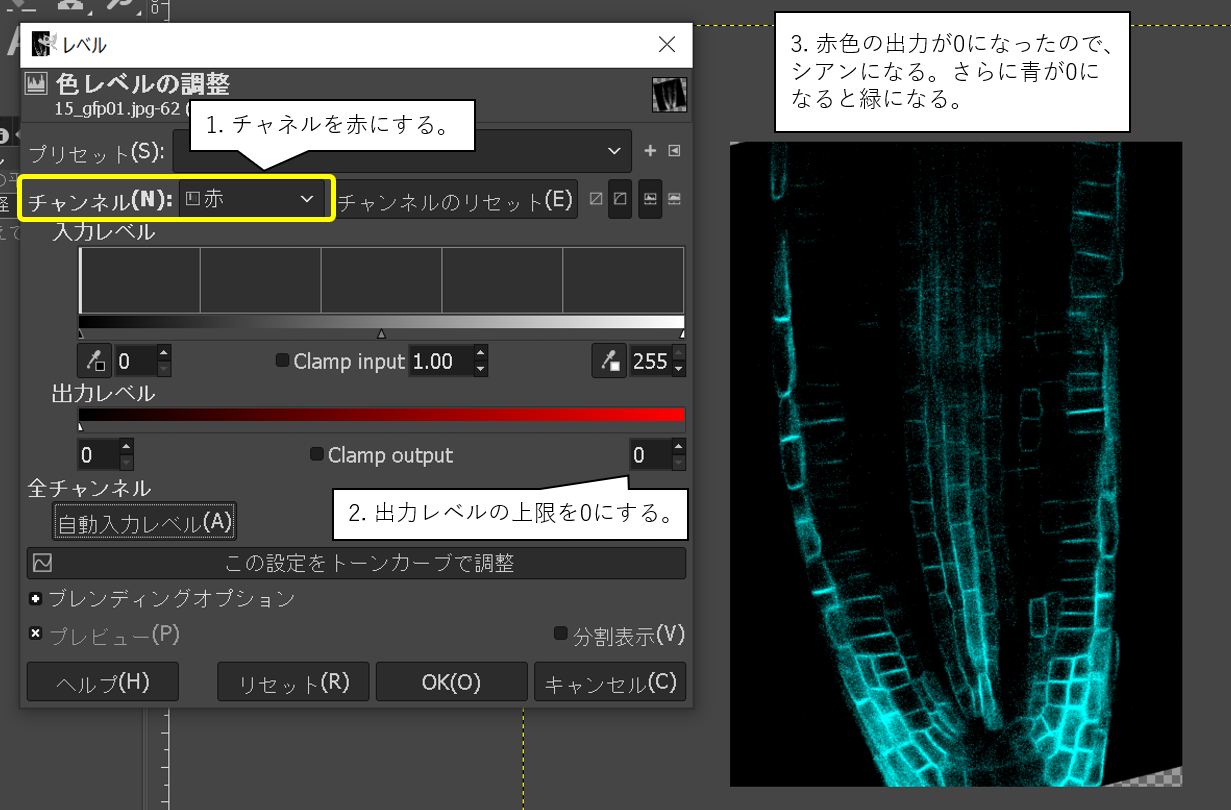
Task: Toggle the 分割表示(V) checkbox
Action: coord(561,635)
